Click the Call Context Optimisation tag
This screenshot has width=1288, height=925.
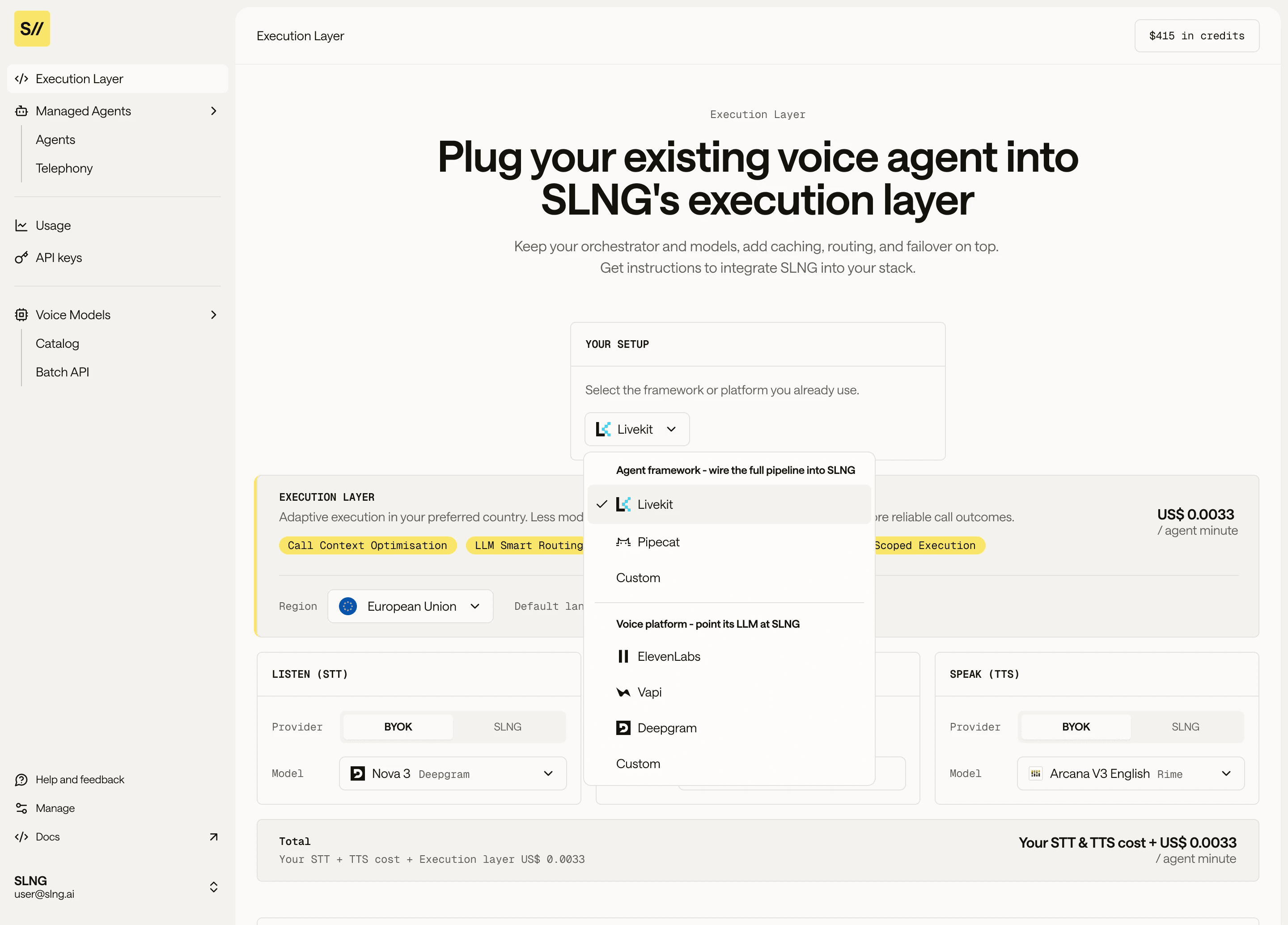[x=368, y=545]
